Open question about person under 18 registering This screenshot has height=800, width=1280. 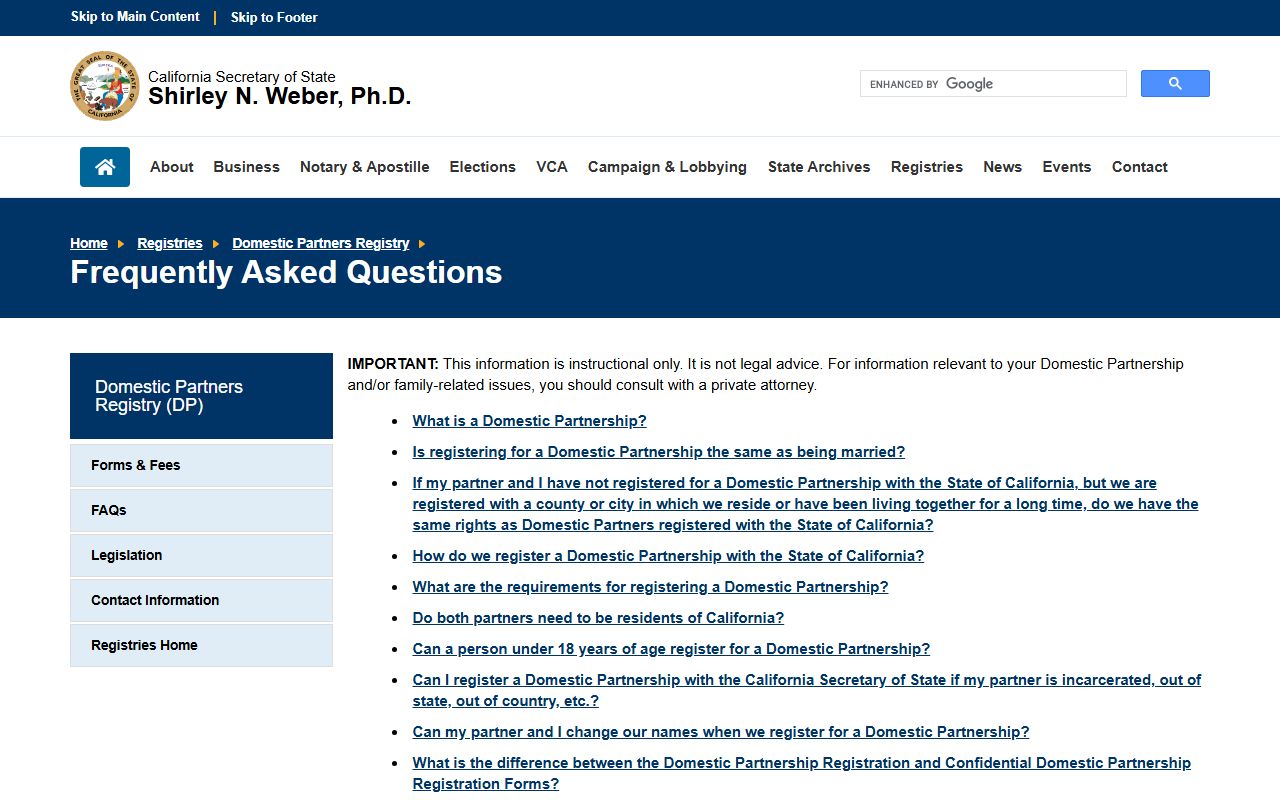[671, 649]
